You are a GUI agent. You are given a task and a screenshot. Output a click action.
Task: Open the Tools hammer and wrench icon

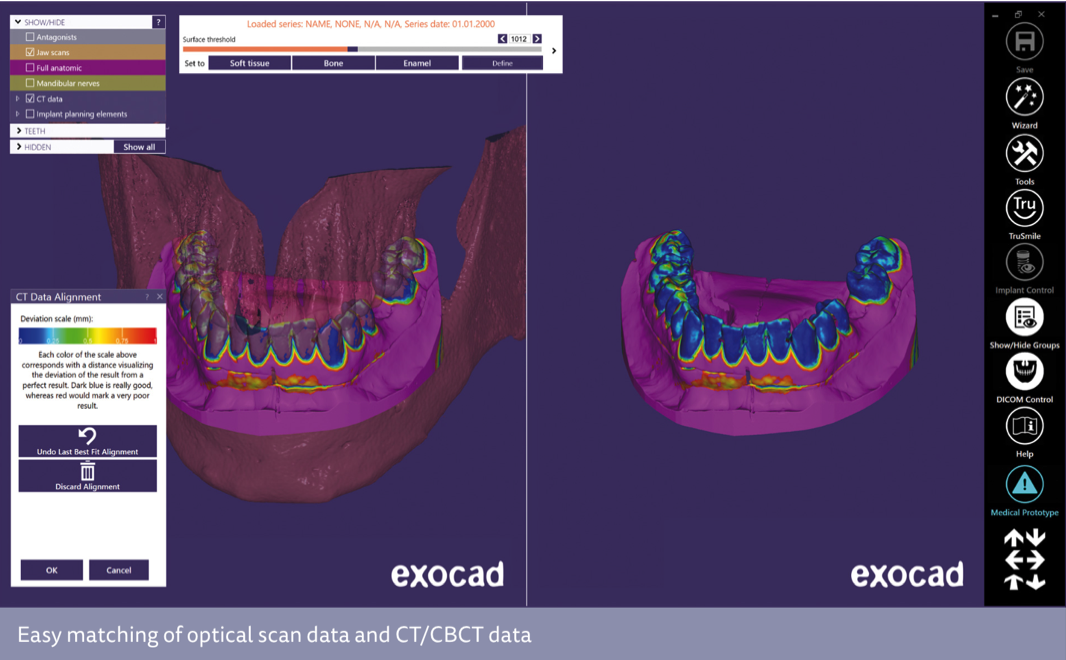tap(1024, 154)
